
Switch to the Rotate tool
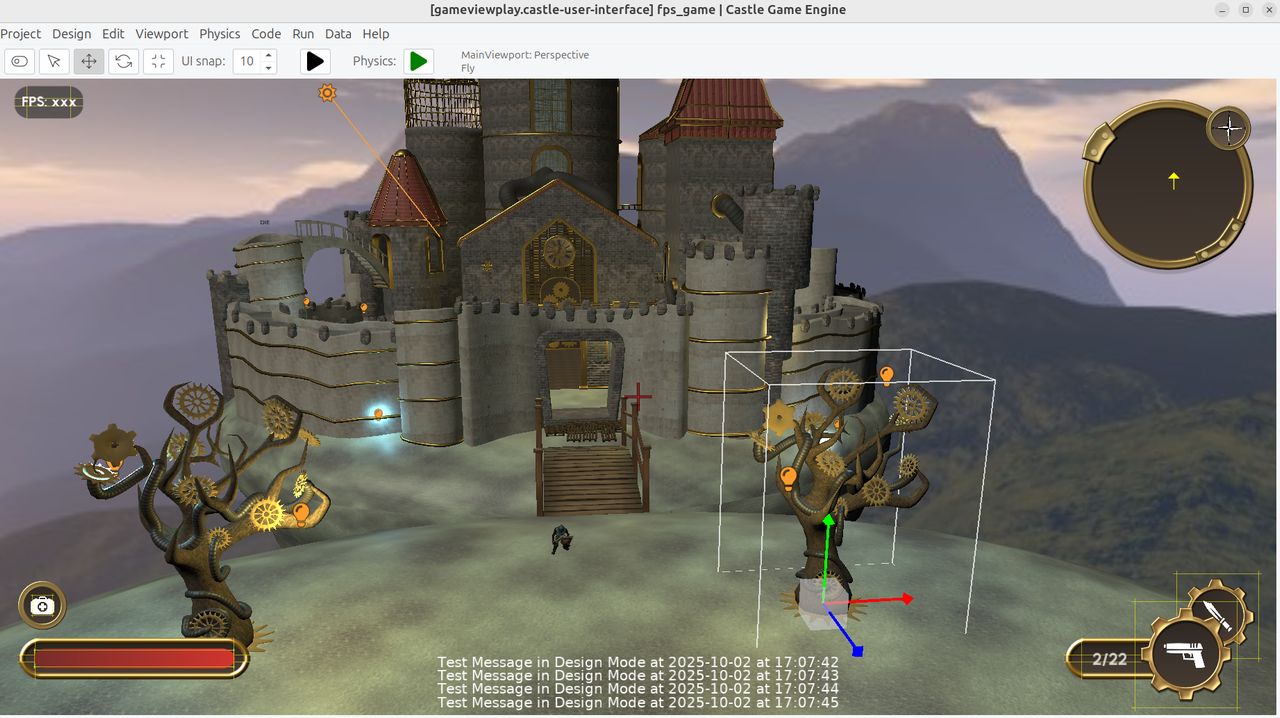(x=123, y=61)
